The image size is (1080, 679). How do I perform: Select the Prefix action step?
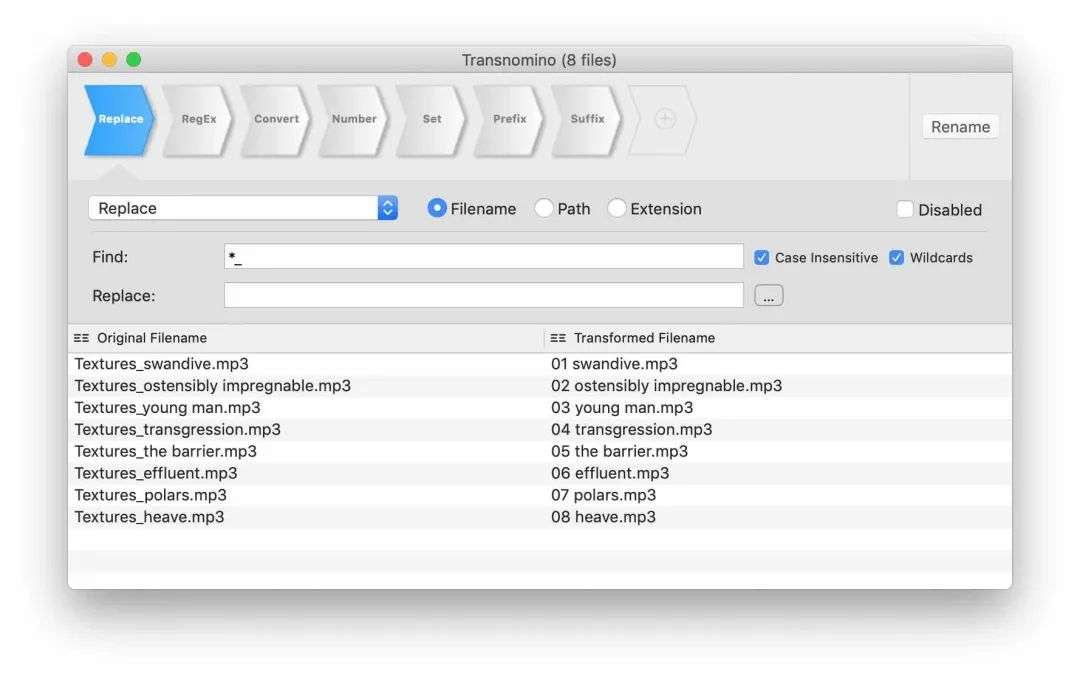[509, 120]
